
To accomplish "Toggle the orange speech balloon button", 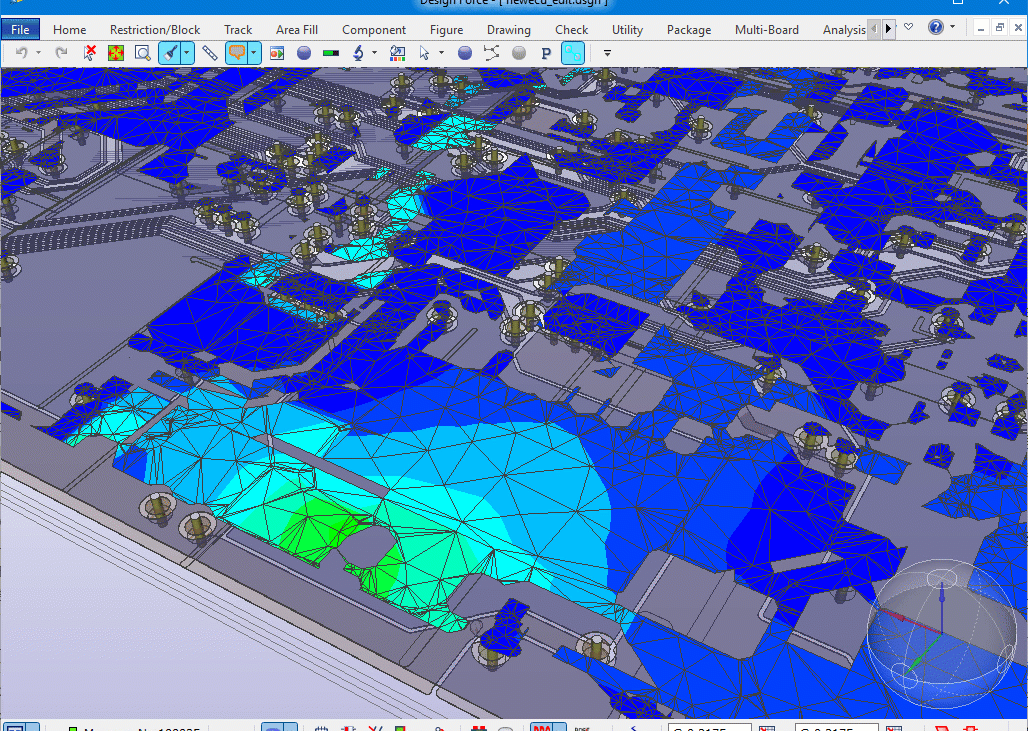I will (x=237, y=53).
